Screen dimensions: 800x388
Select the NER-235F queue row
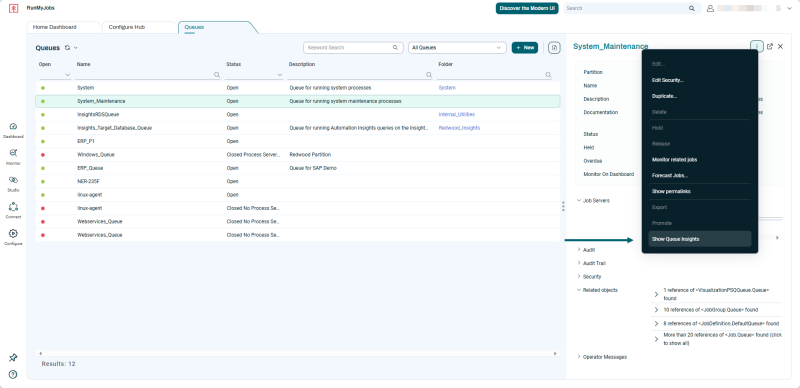[298, 181]
